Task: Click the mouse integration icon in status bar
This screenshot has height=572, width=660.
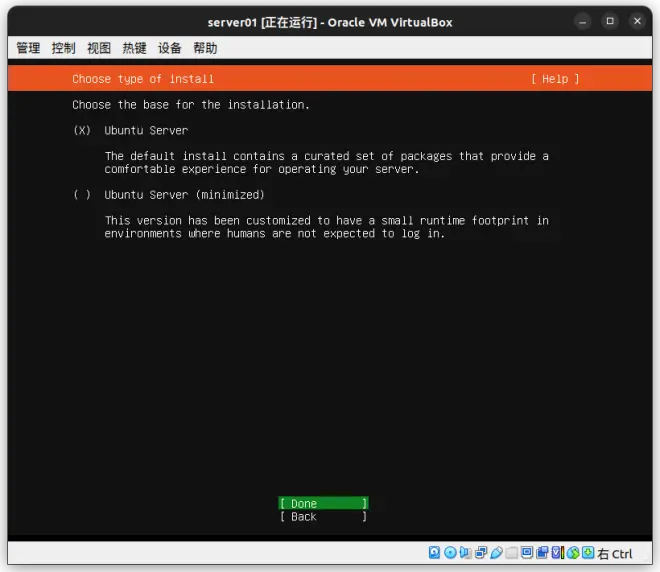Action: click(x=573, y=553)
